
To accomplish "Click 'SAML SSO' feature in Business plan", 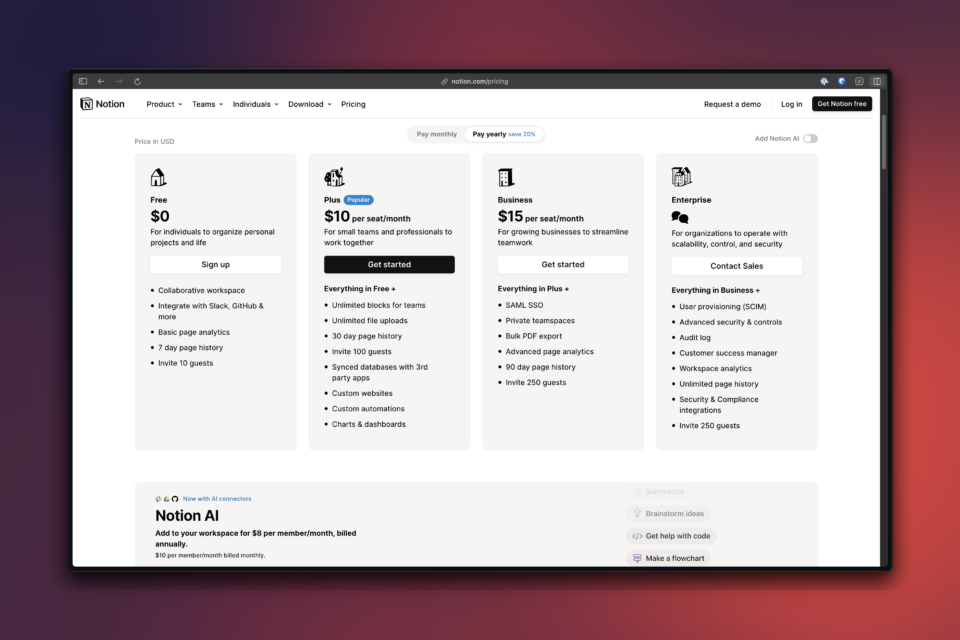I will [524, 305].
